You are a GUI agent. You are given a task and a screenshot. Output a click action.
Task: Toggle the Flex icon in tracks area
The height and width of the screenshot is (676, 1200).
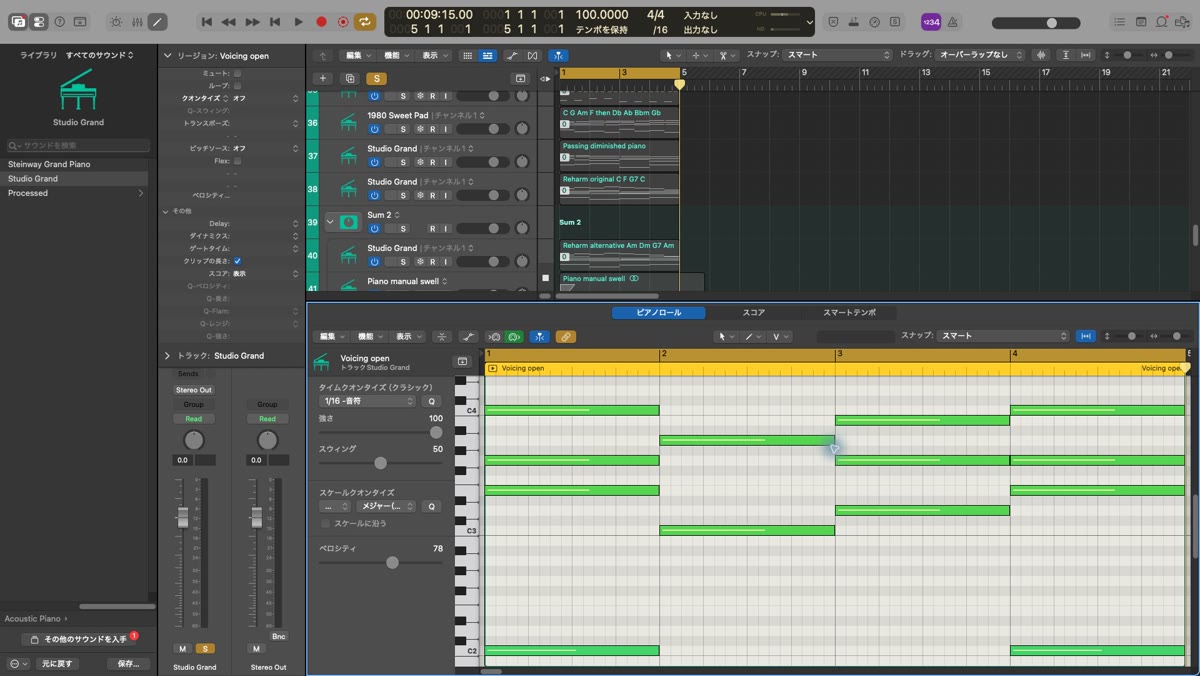pyautogui.click(x=532, y=55)
